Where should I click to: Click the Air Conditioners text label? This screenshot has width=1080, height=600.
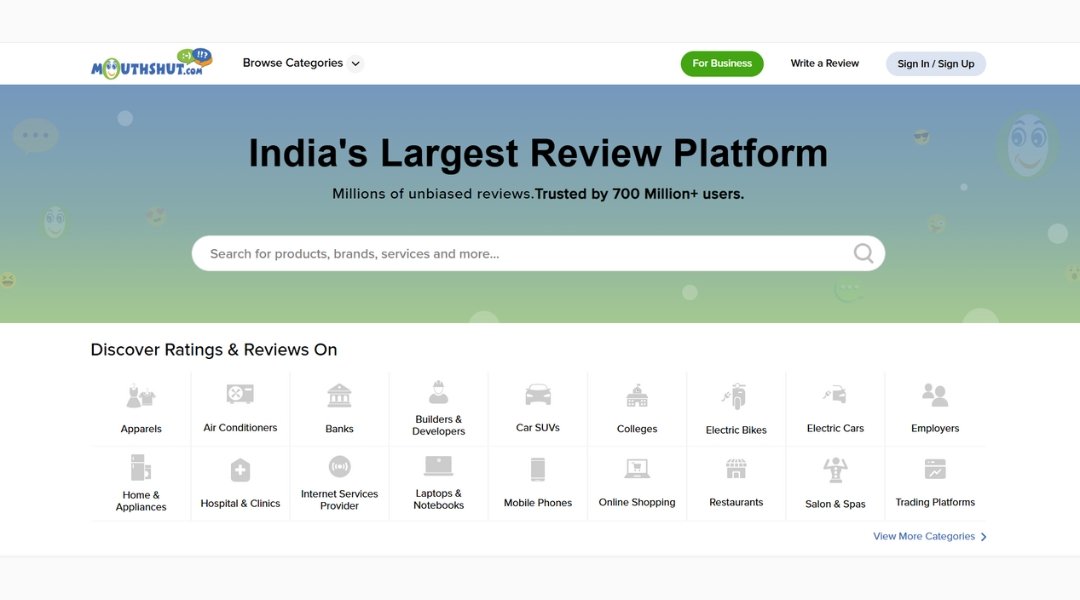(x=240, y=428)
